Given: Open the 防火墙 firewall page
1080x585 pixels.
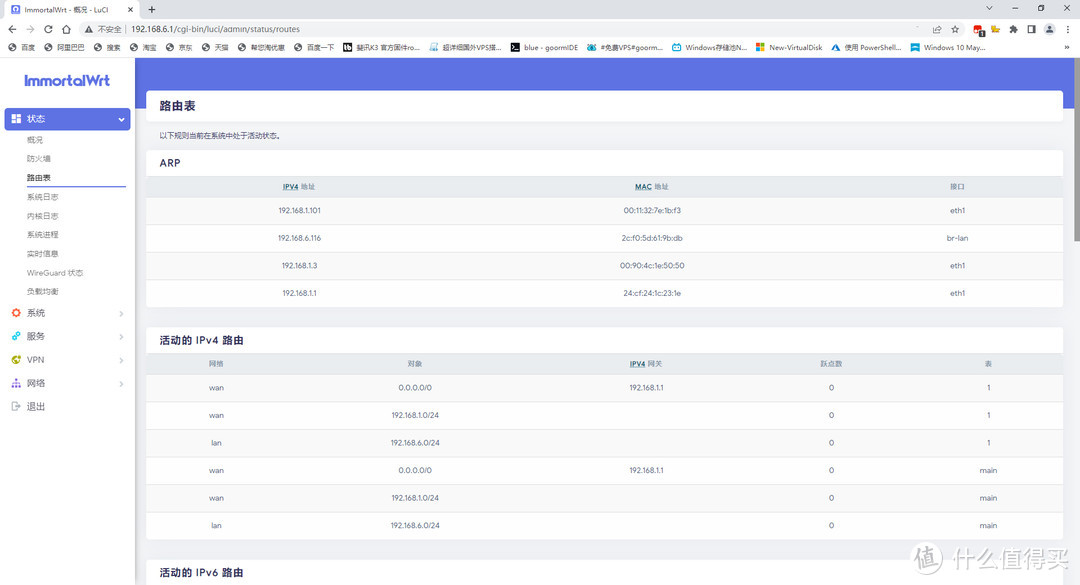Looking at the screenshot, I should (39, 158).
